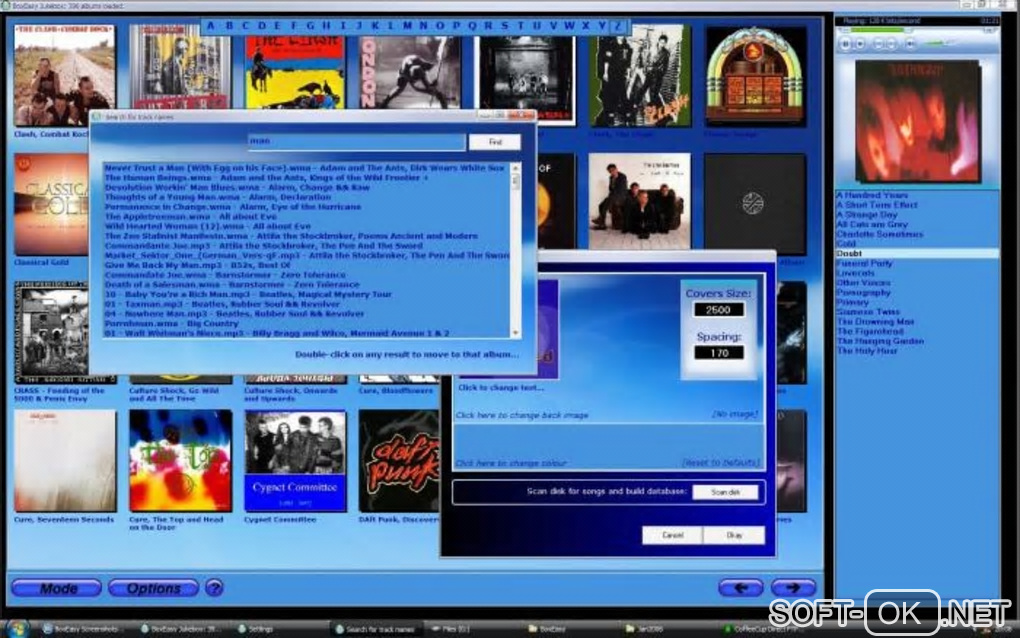Click the '[No image]' link in settings

[x=734, y=414]
